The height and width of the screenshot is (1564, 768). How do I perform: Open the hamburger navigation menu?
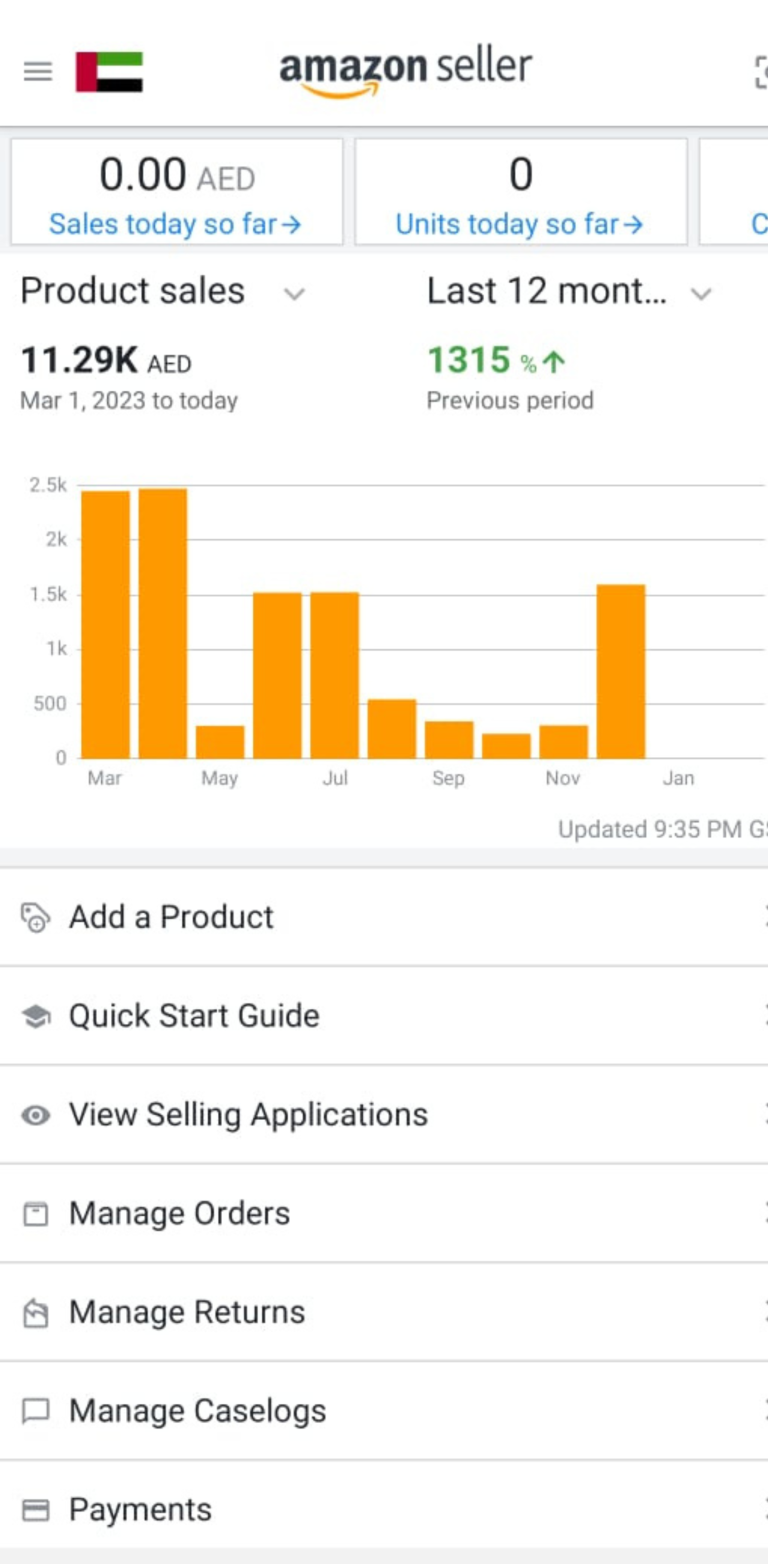tap(38, 72)
